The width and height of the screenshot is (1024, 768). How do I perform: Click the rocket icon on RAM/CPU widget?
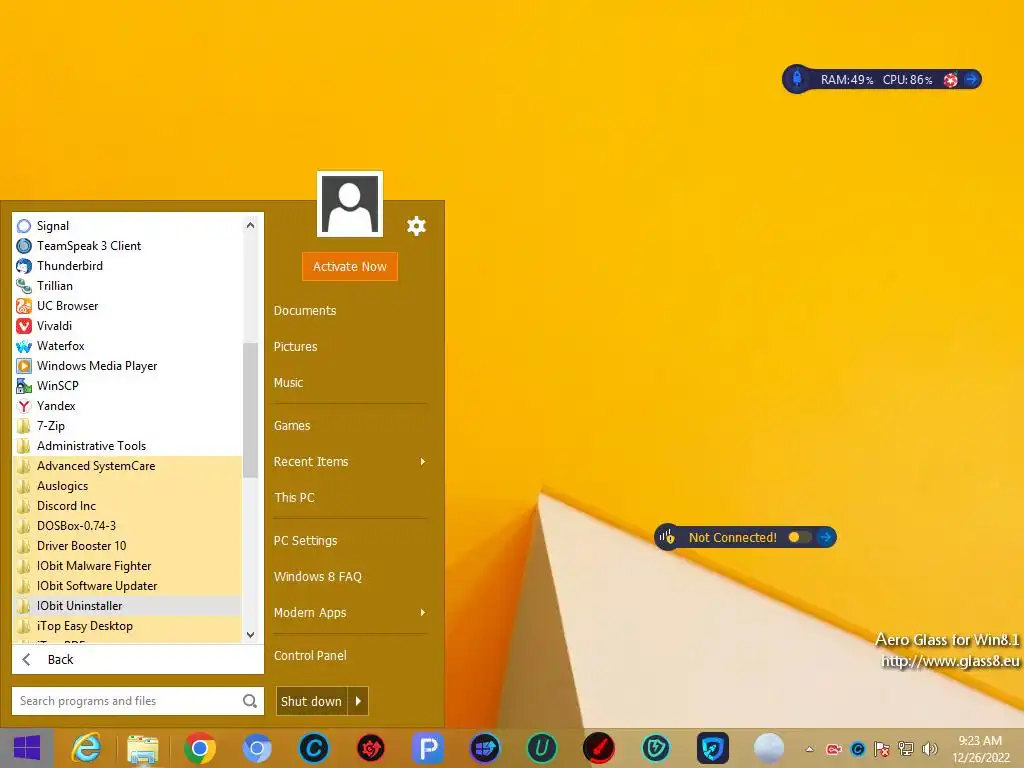(797, 79)
